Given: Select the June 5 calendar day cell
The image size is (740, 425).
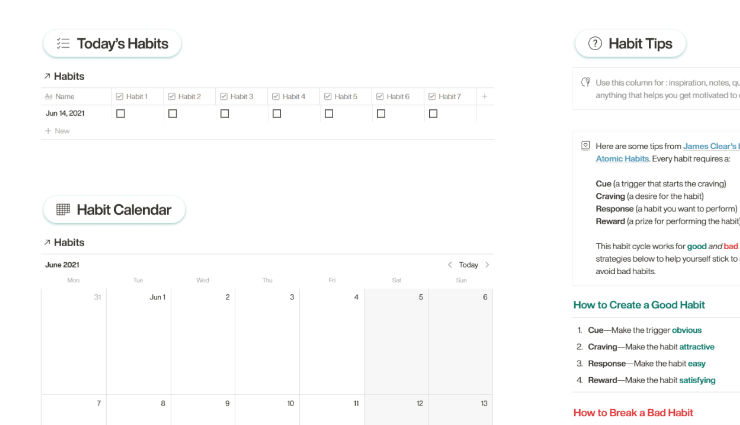Looking at the screenshot, I should pos(396,340).
